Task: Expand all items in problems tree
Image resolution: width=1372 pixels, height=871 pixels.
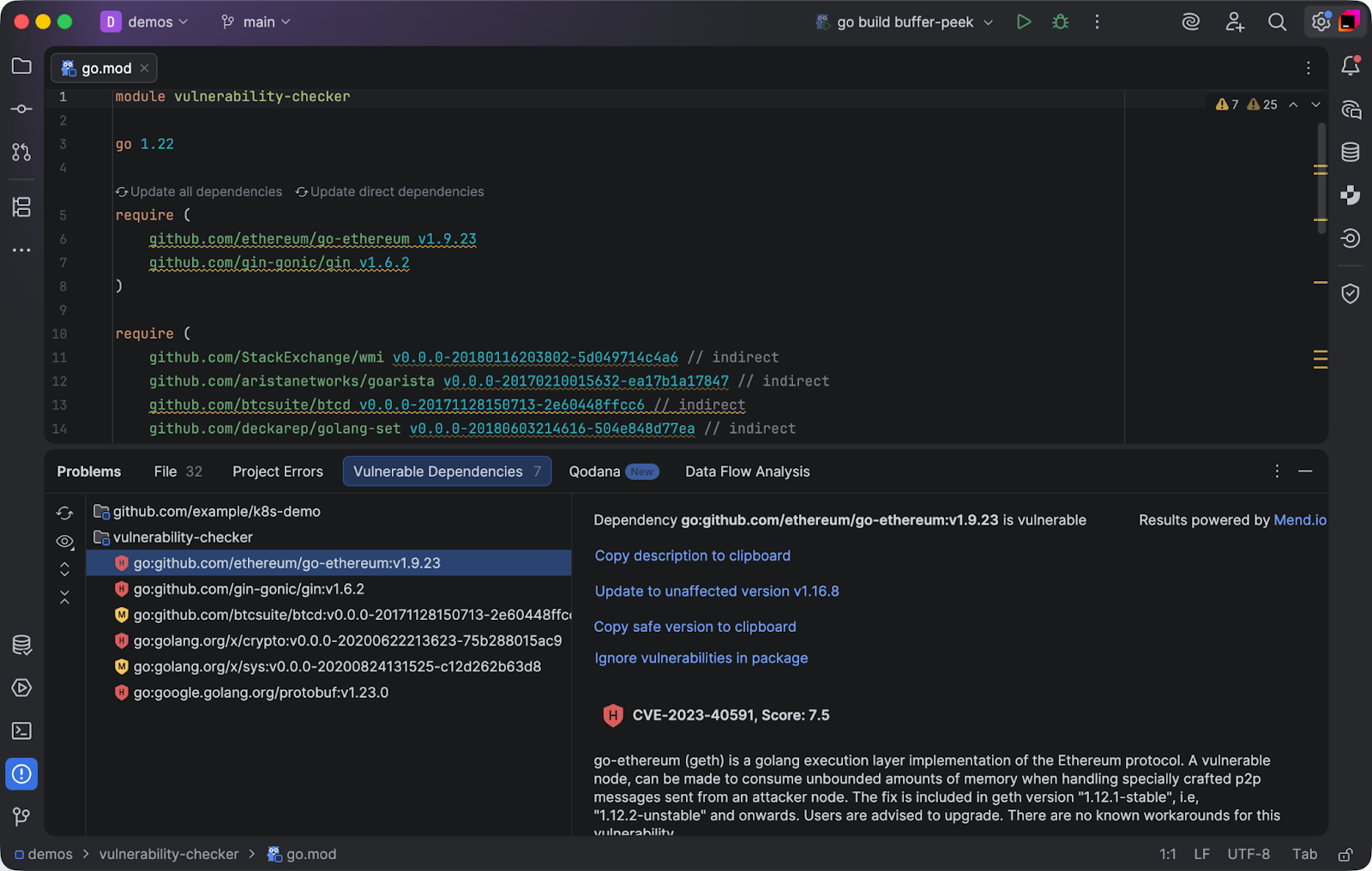Action: click(x=64, y=569)
